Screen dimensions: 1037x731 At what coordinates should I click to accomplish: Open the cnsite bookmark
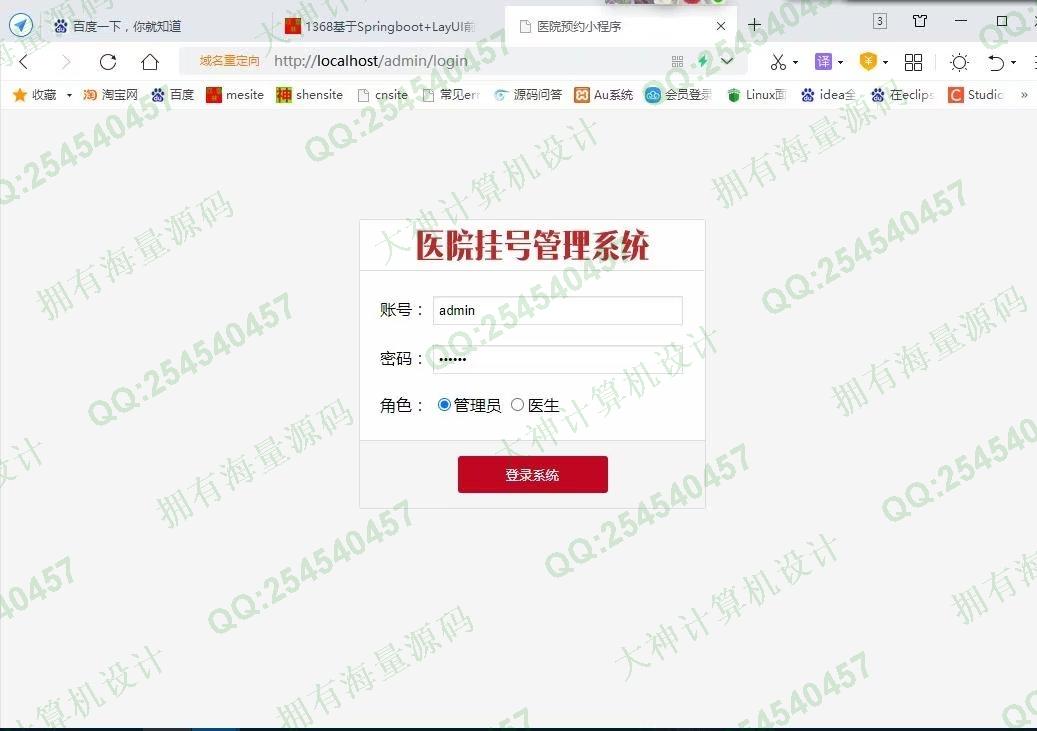382,95
